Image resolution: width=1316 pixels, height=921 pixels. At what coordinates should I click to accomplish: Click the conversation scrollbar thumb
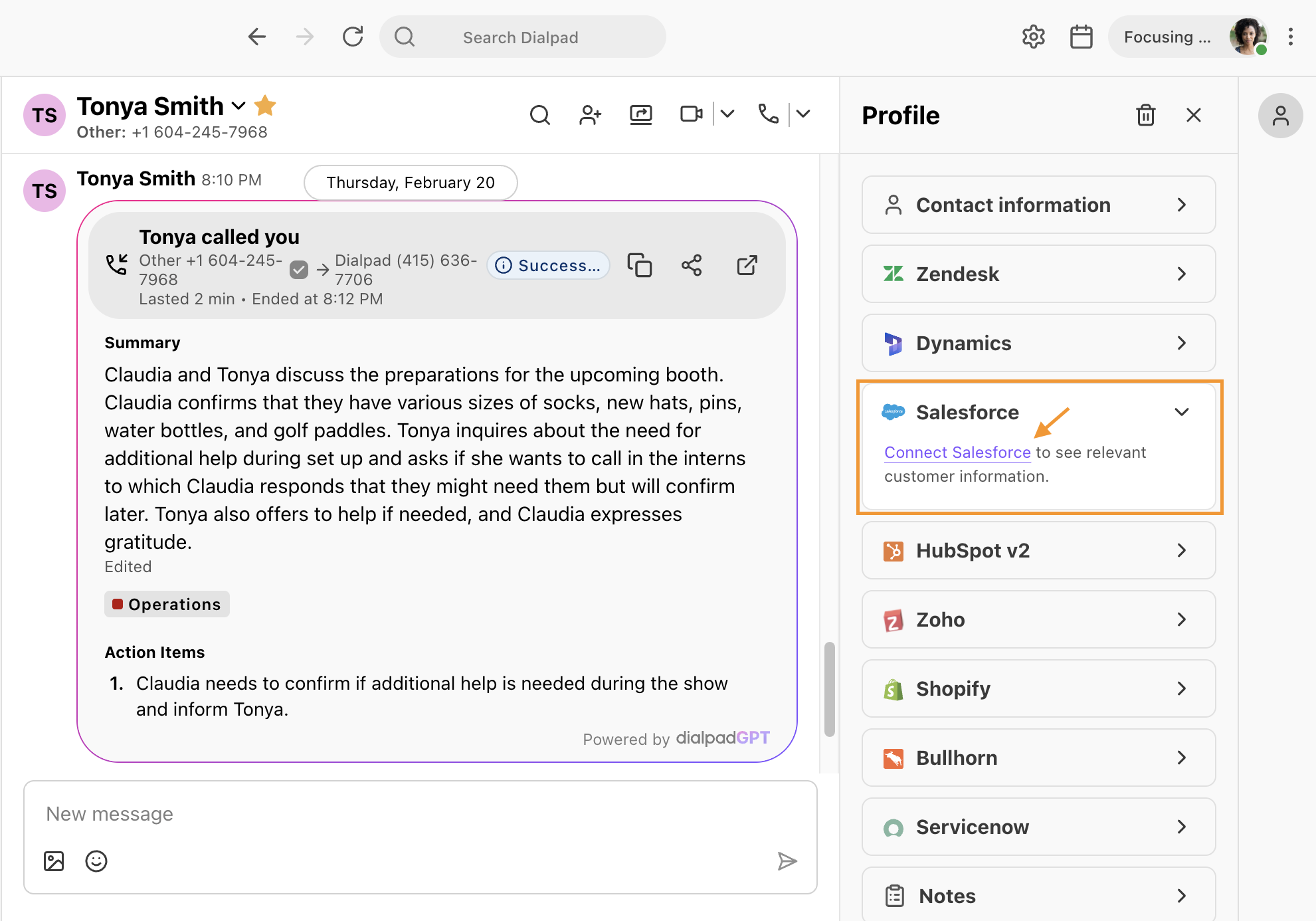tap(829, 689)
